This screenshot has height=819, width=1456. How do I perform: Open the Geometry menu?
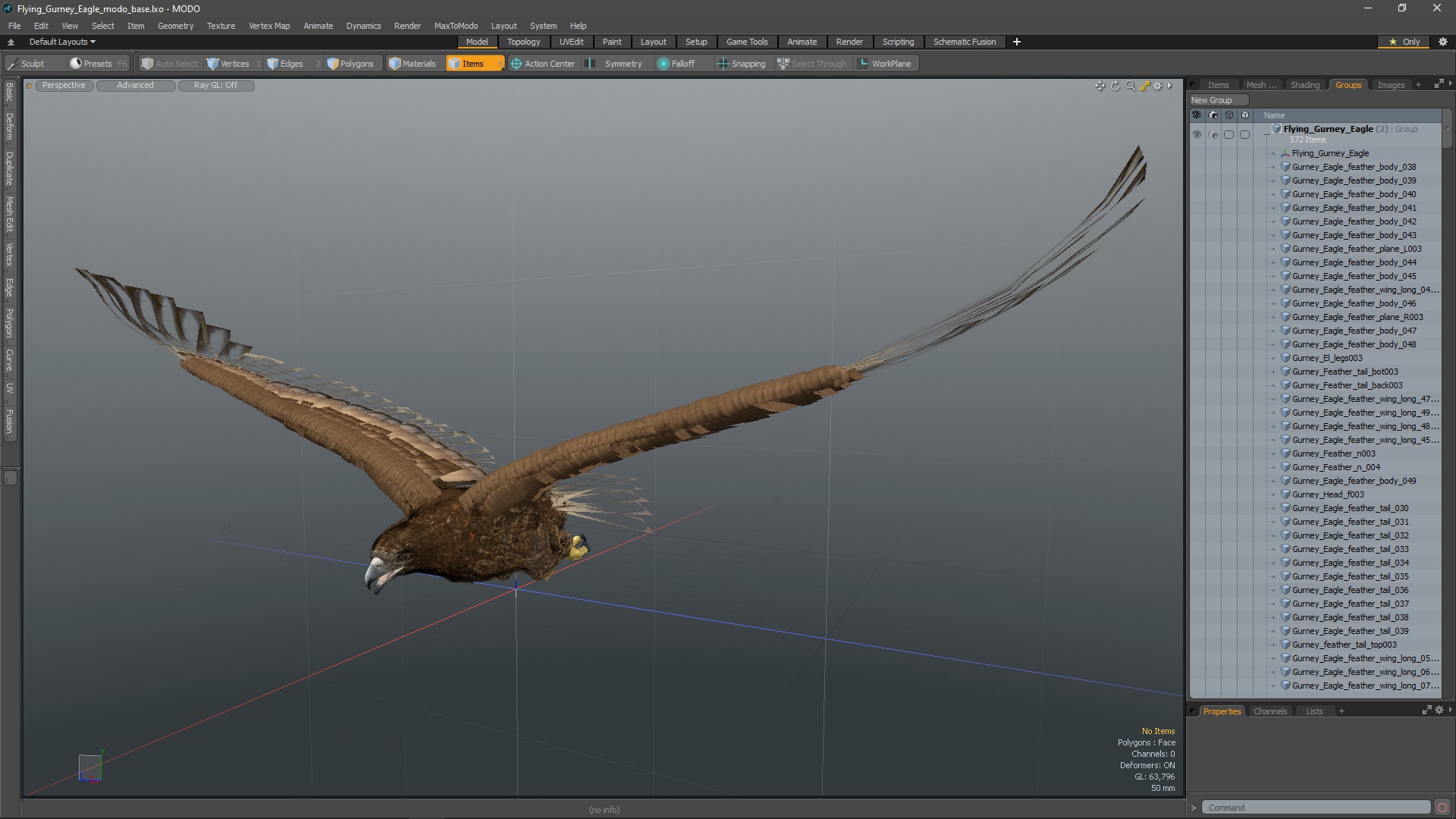coord(175,26)
